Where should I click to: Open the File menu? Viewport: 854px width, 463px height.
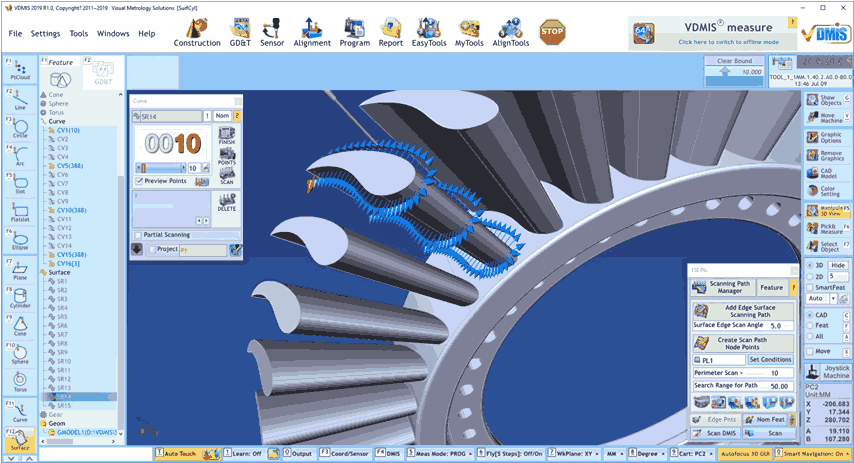click(15, 33)
